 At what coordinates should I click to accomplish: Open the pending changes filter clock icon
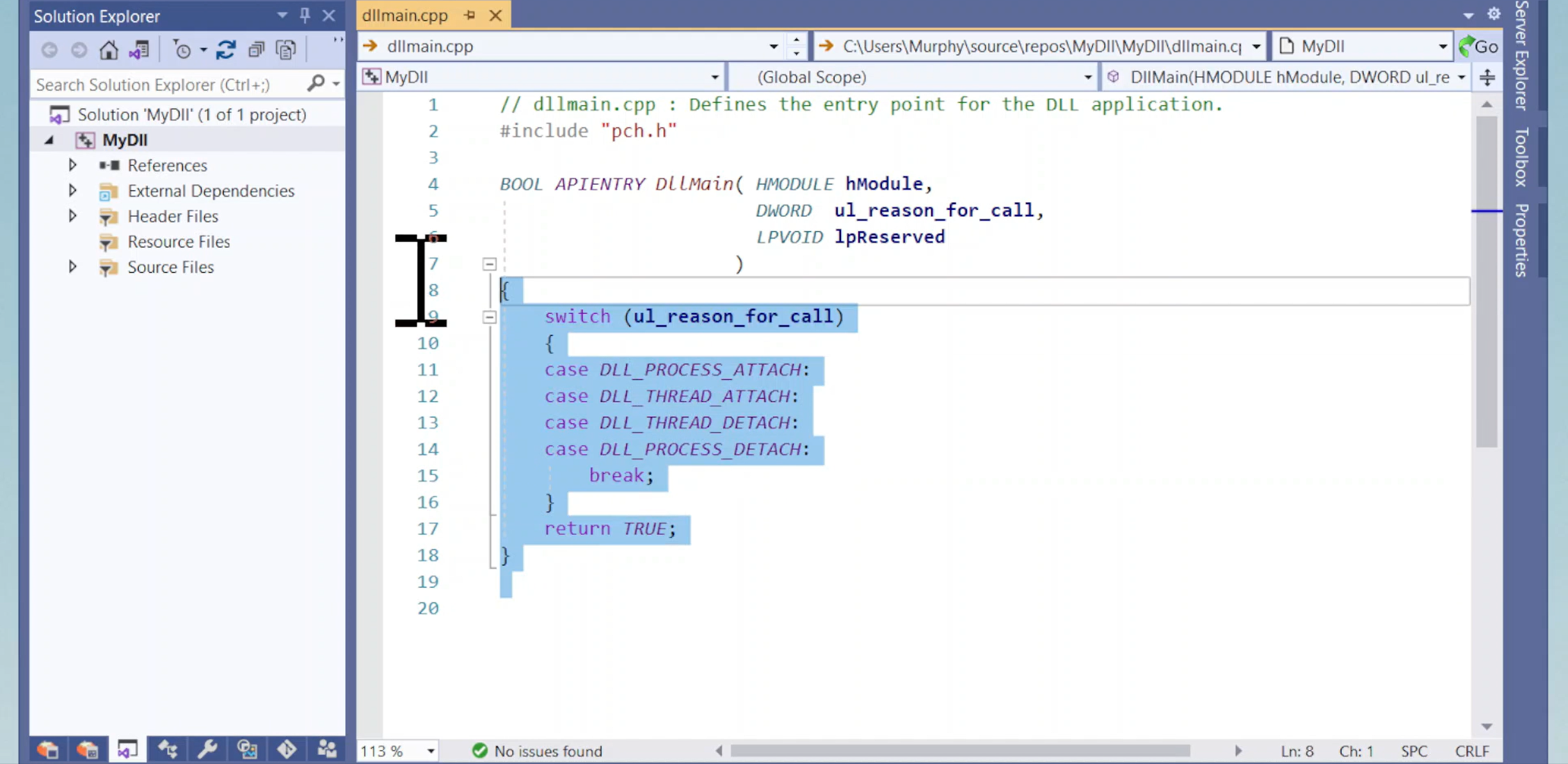[182, 49]
